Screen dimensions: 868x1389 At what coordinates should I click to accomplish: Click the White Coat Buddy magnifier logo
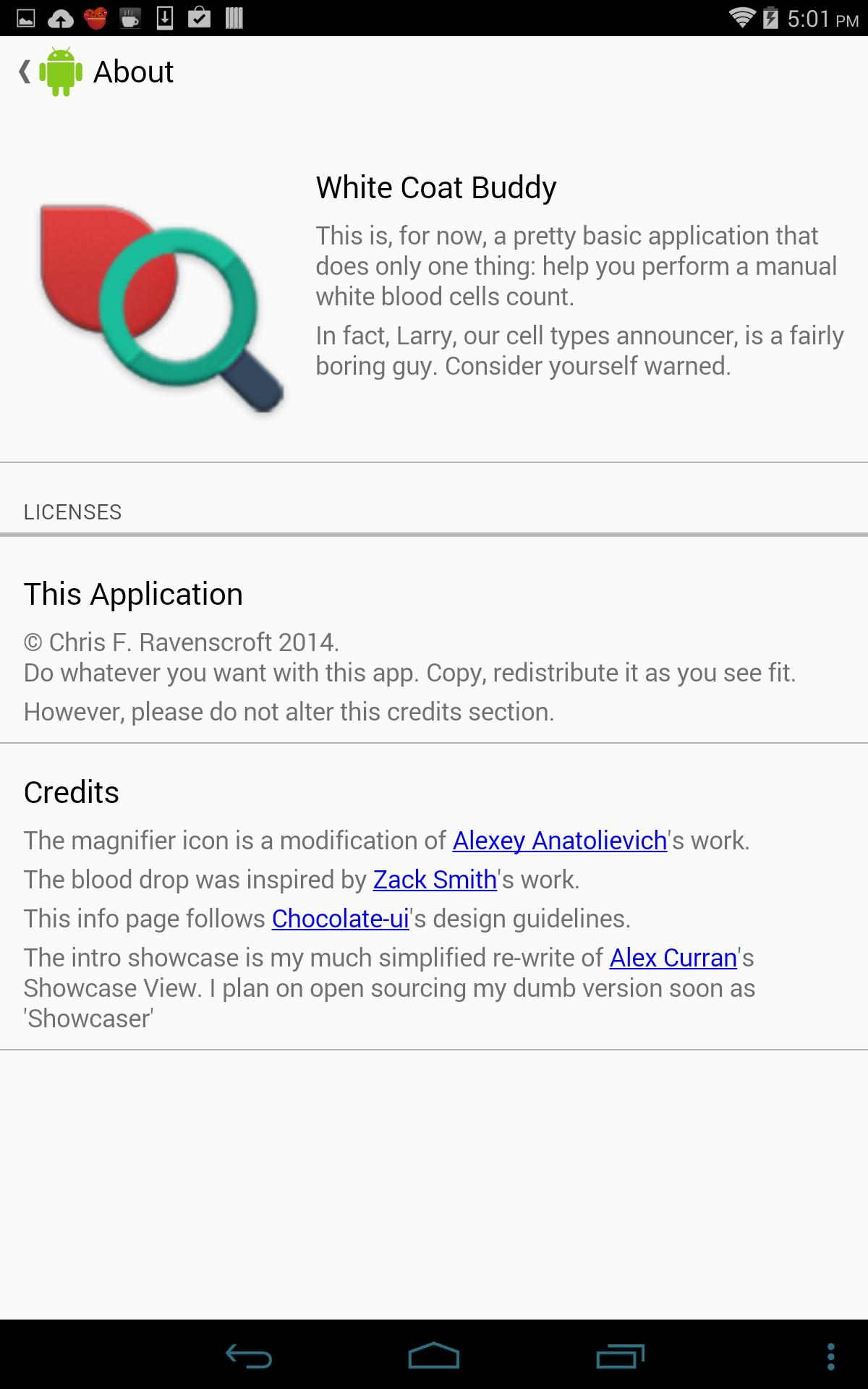161,309
